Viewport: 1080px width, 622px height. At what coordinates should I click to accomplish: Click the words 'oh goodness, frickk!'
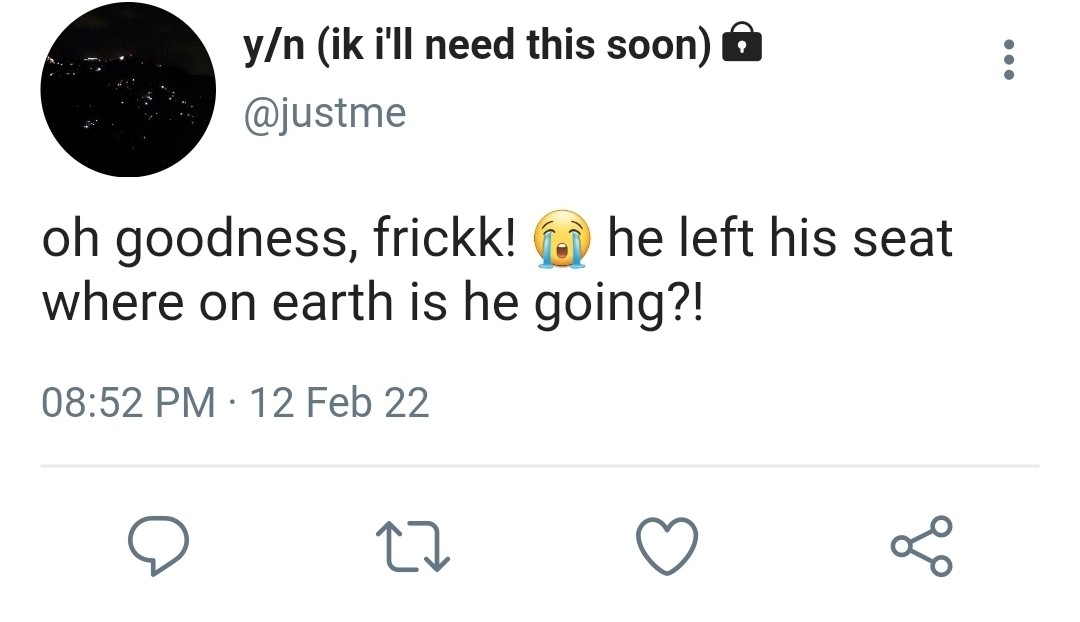279,241
